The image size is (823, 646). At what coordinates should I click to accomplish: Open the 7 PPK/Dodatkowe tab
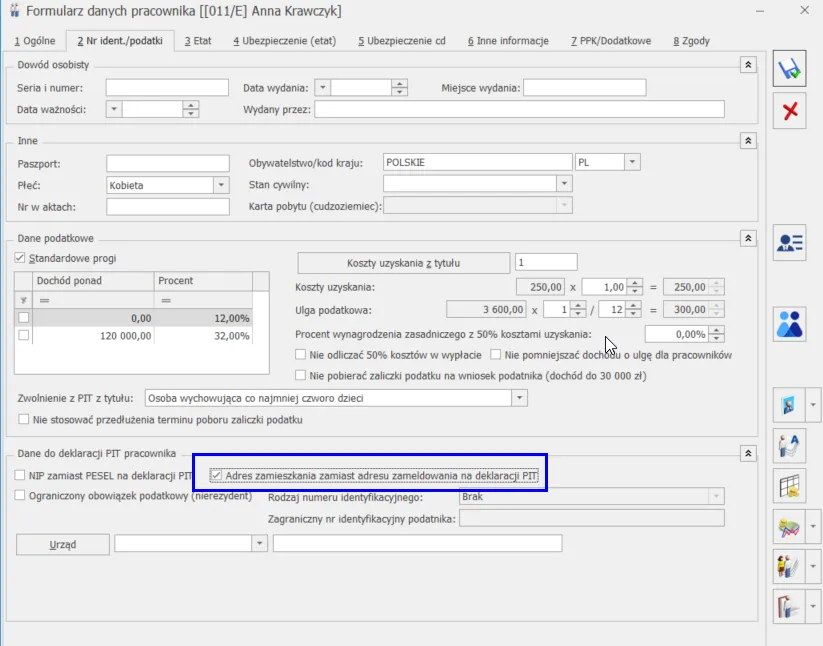[610, 41]
